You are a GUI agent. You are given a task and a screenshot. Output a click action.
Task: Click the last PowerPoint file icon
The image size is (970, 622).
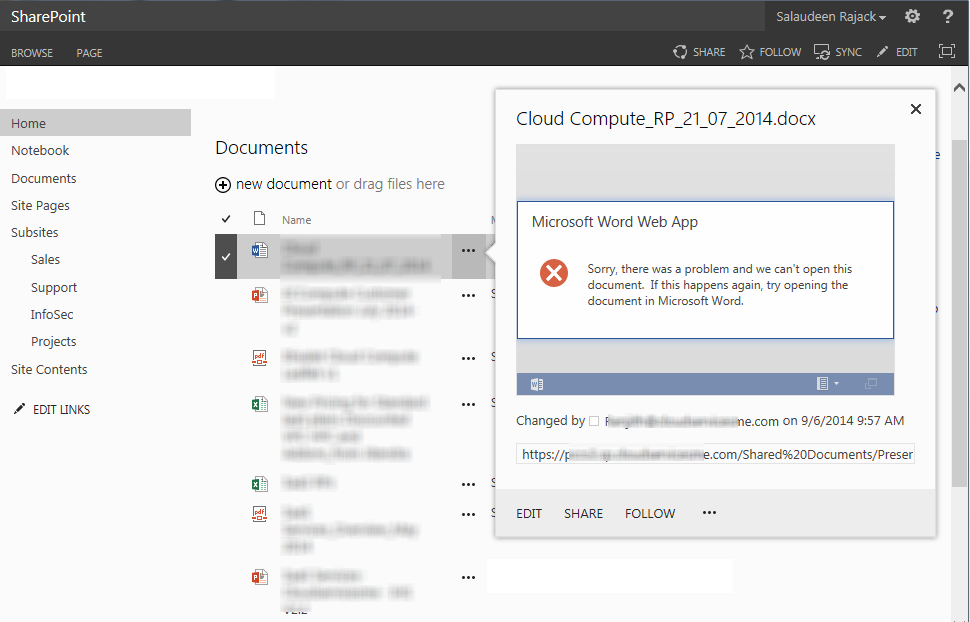click(260, 577)
